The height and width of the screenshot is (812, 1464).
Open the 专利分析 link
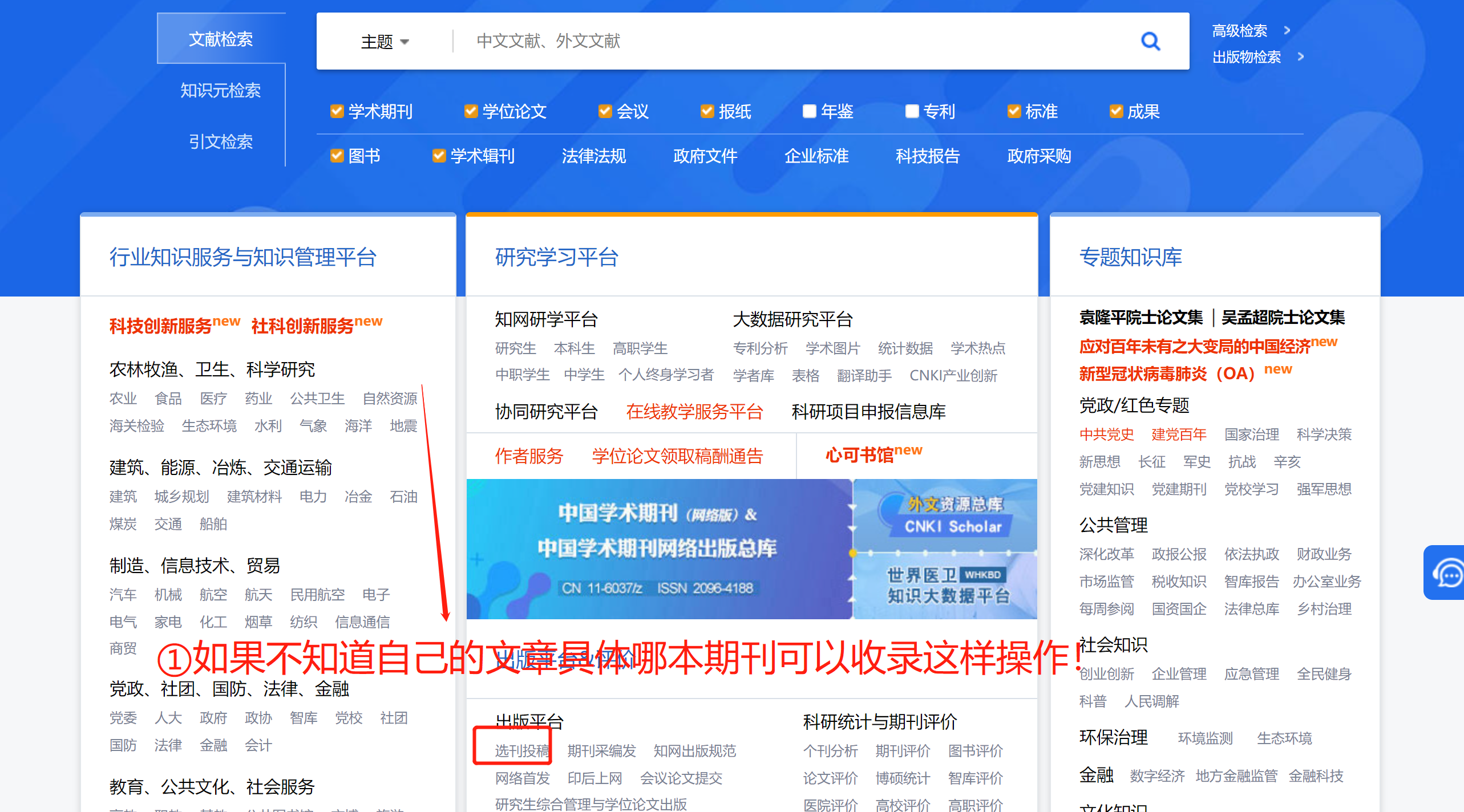760,348
